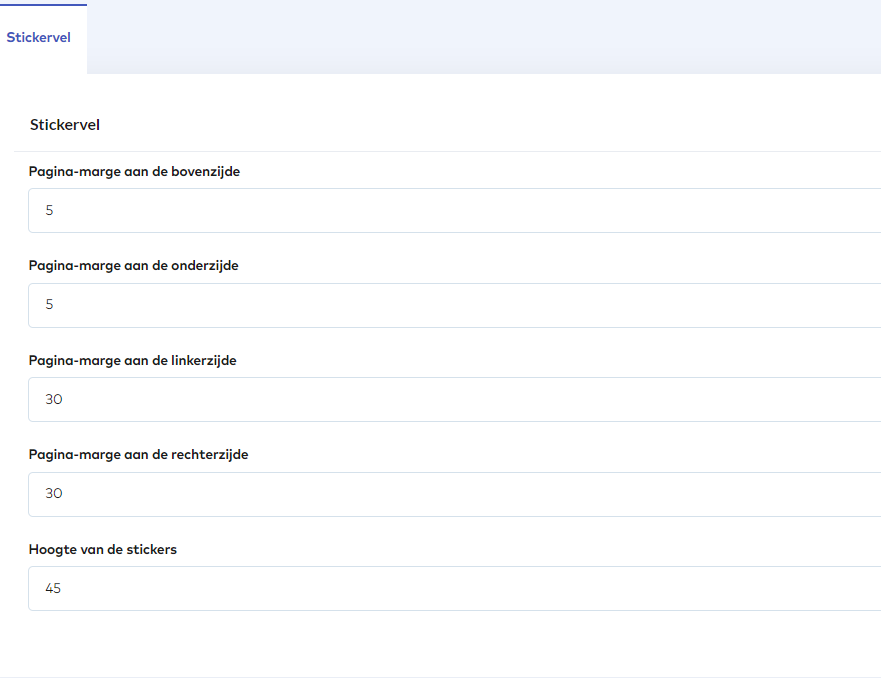This screenshot has width=881, height=678.
Task: Place cursor on value 5 in onderzijde field
Action: (x=49, y=305)
